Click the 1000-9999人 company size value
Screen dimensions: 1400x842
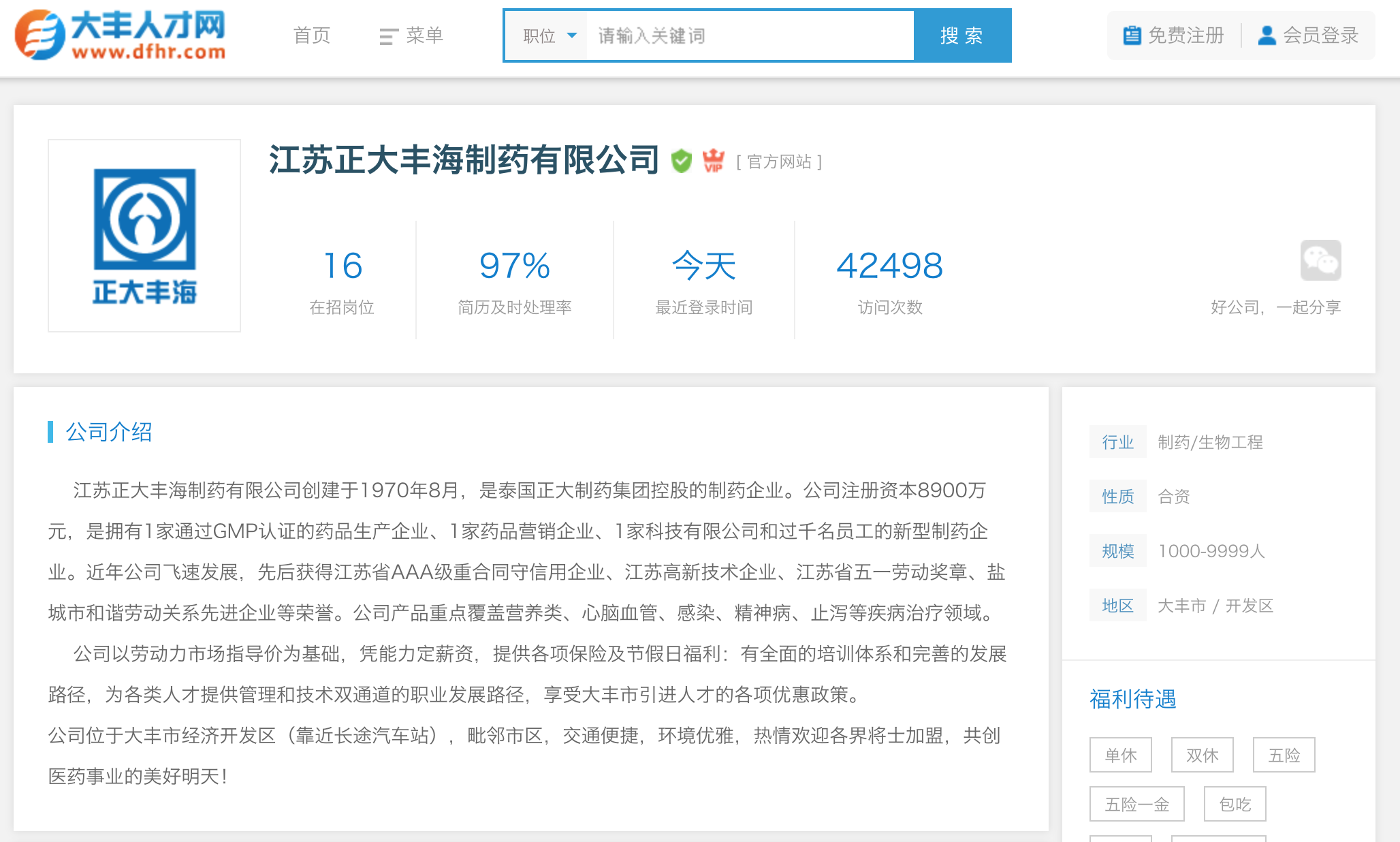pos(1212,551)
